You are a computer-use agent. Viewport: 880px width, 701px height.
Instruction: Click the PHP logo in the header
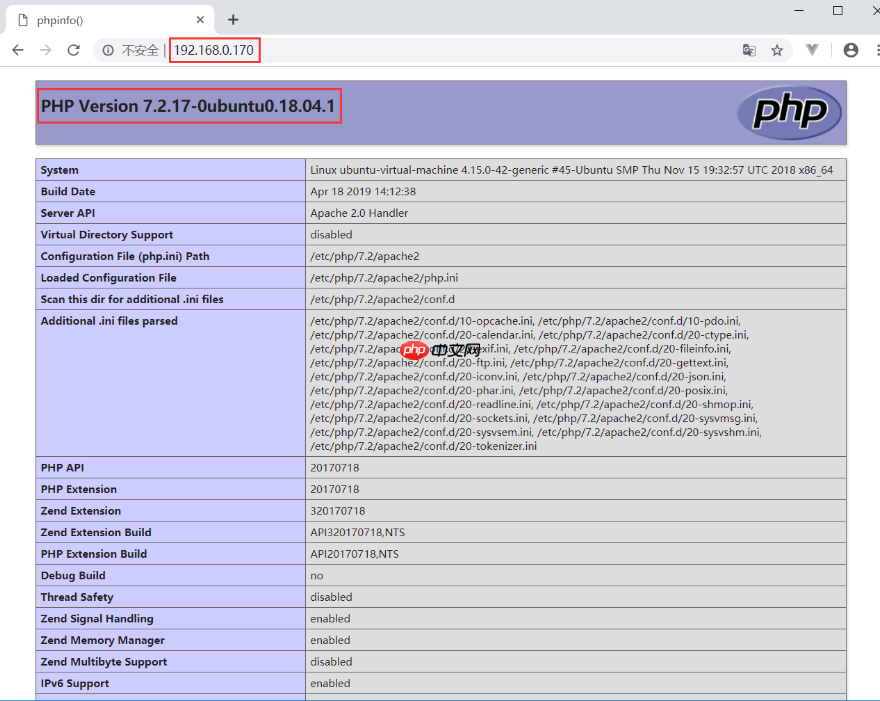click(789, 112)
